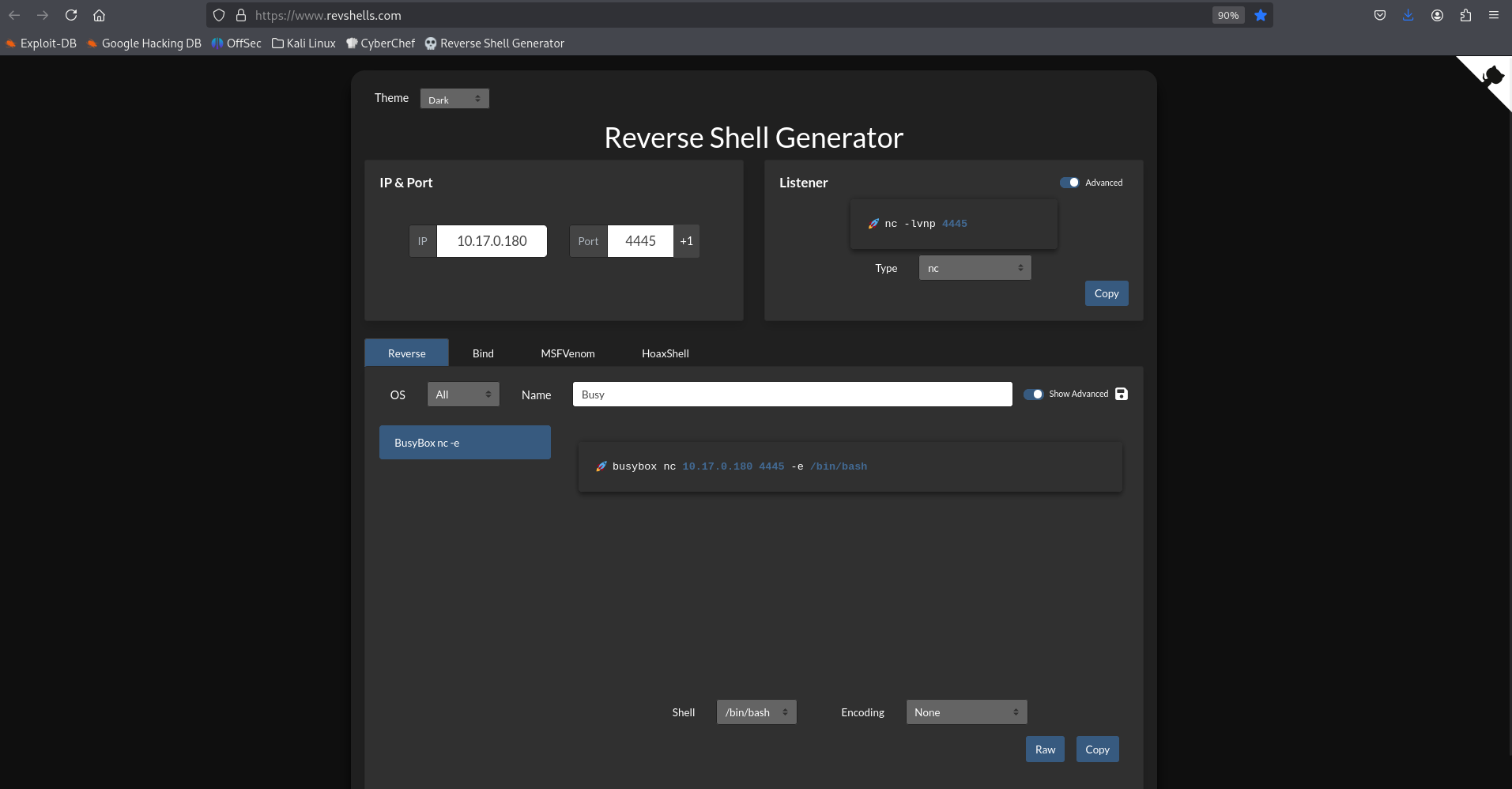Copy the busybox reverse shell payload
The height and width of the screenshot is (789, 1512).
pyautogui.click(x=1097, y=749)
